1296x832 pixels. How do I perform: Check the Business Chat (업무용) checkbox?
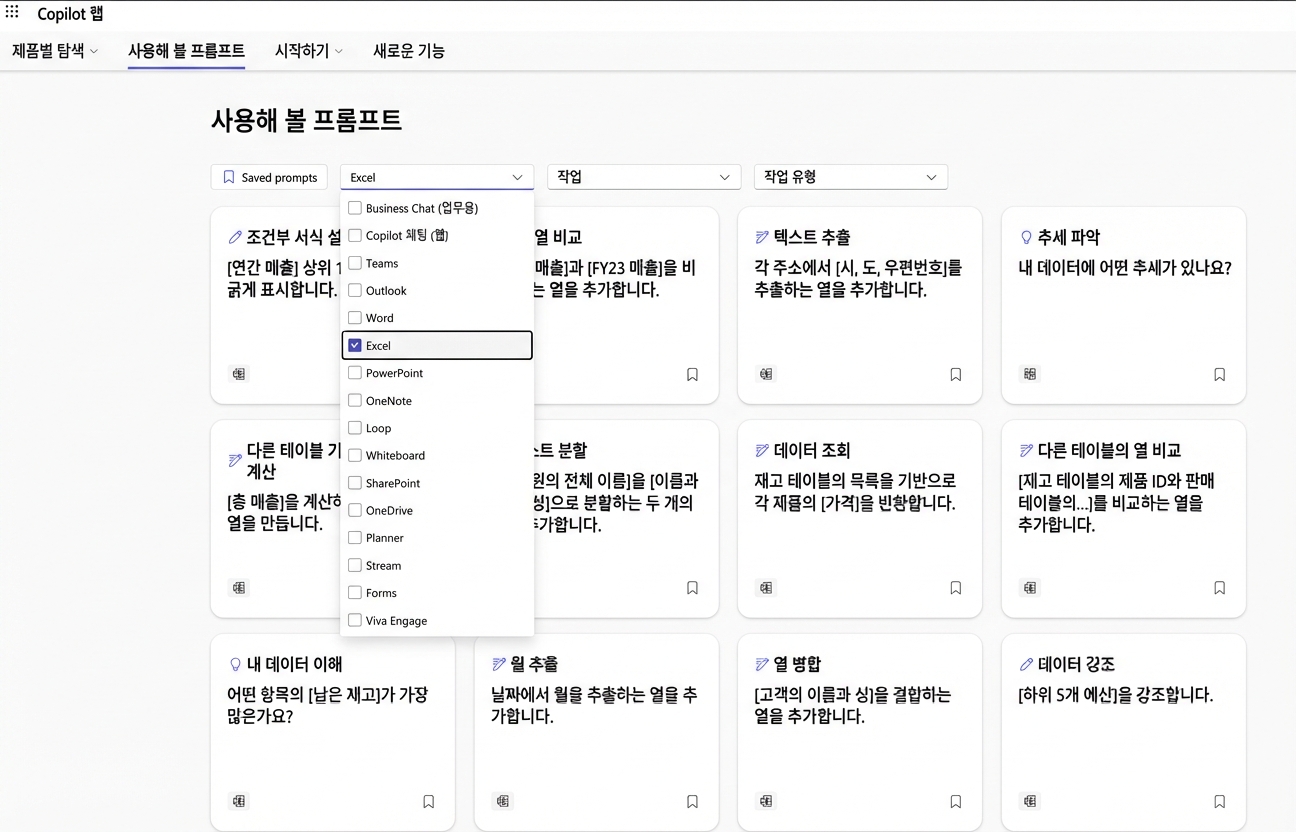pos(354,208)
